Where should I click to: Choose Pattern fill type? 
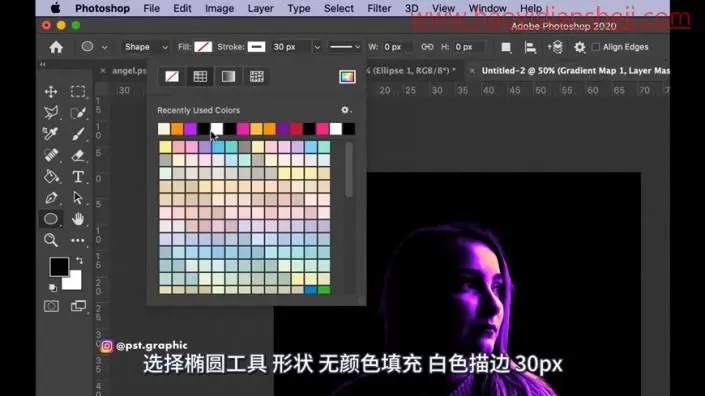tap(257, 76)
